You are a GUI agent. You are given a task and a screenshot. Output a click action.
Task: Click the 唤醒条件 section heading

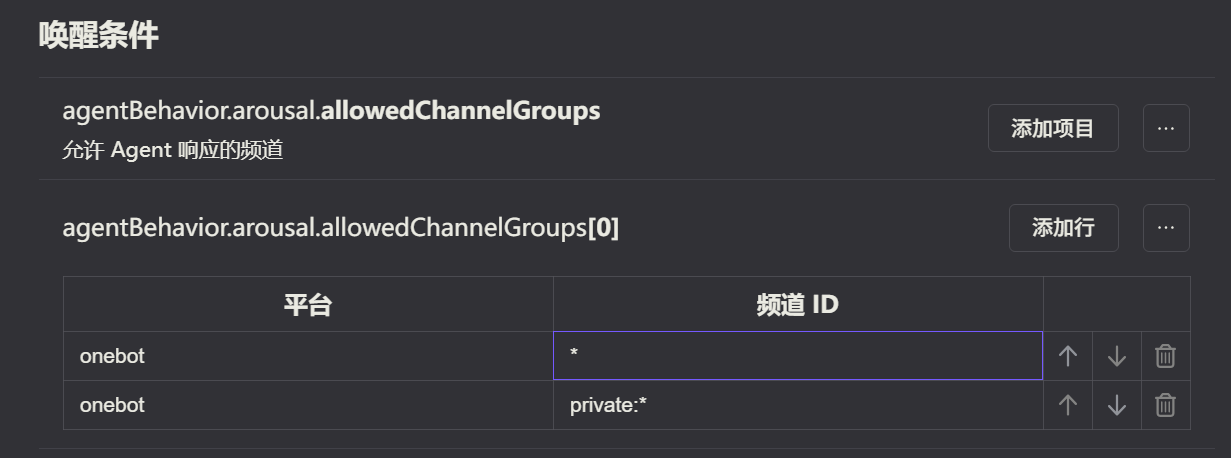coord(98,36)
